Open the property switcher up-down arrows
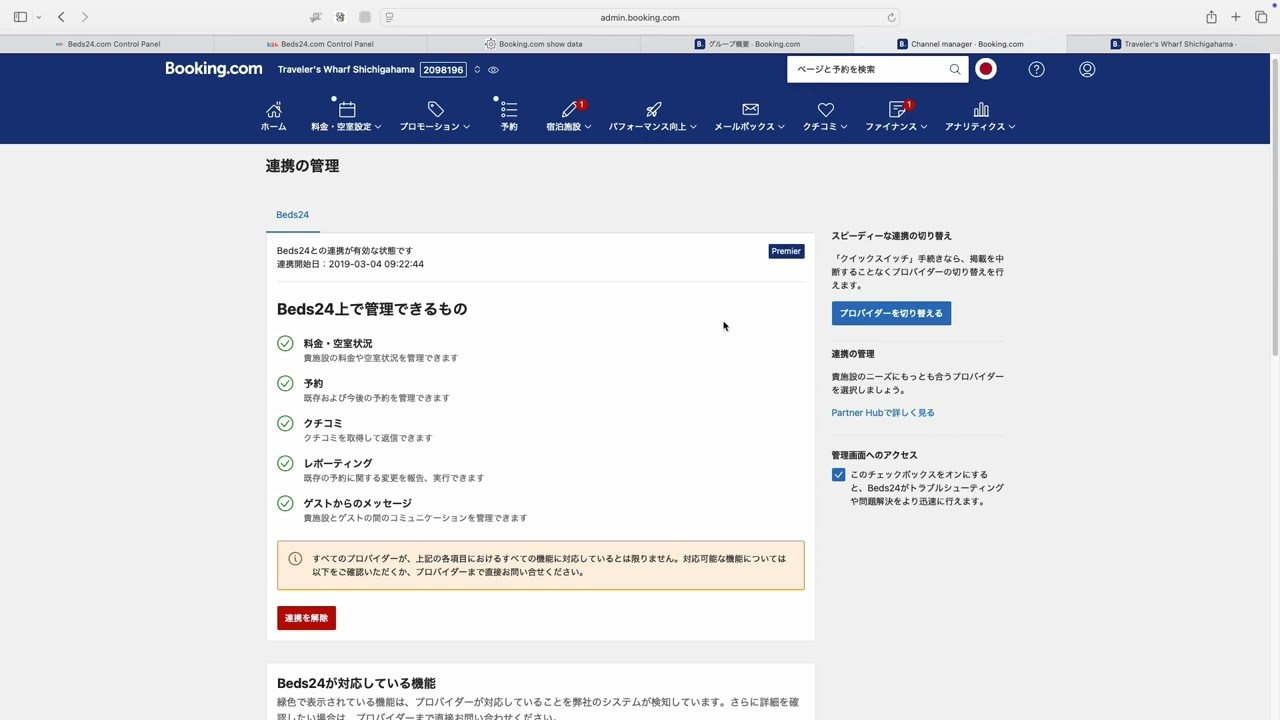Screen dimensions: 1280x720 point(477,70)
